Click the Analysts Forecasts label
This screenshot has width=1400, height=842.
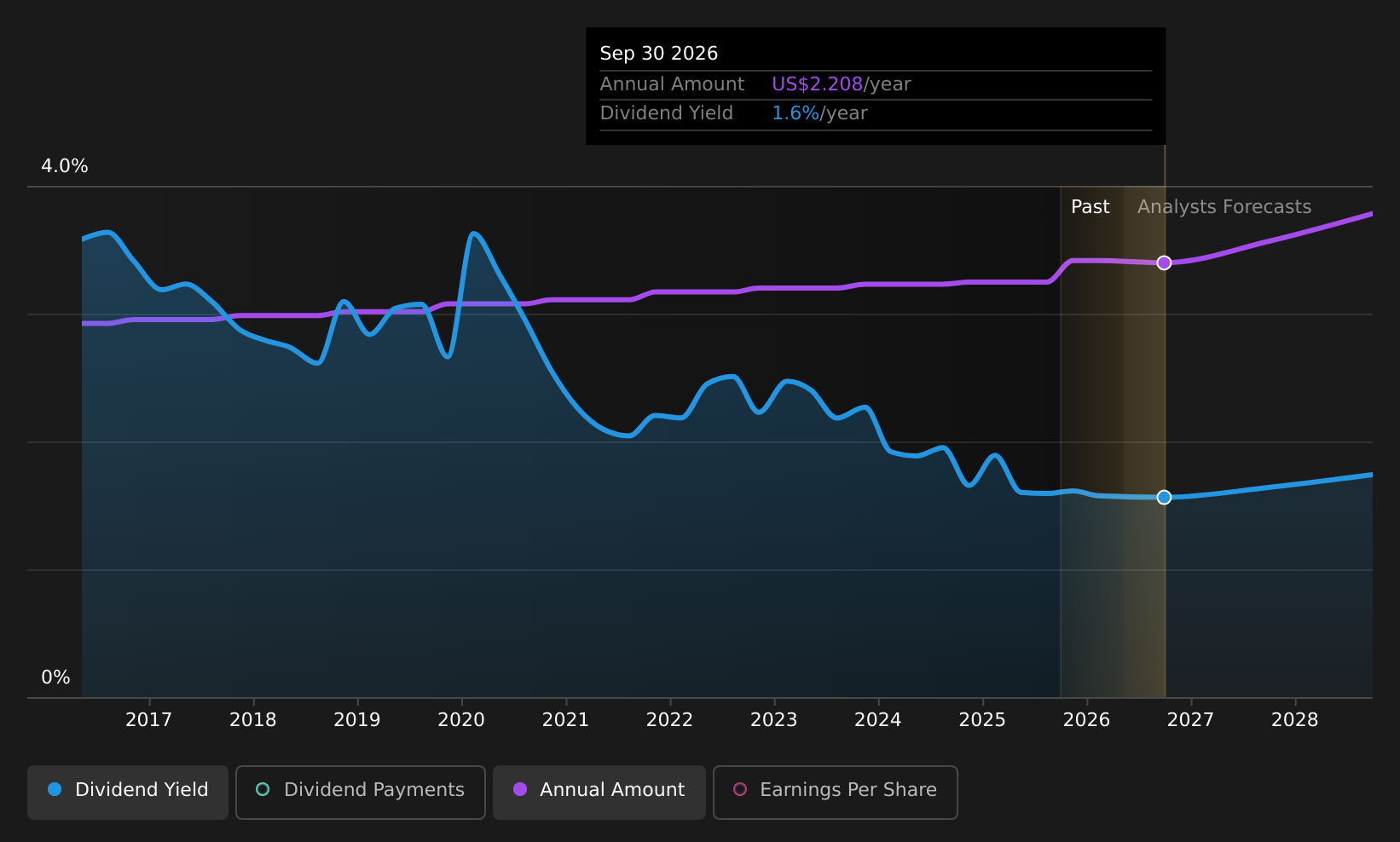1224,207
